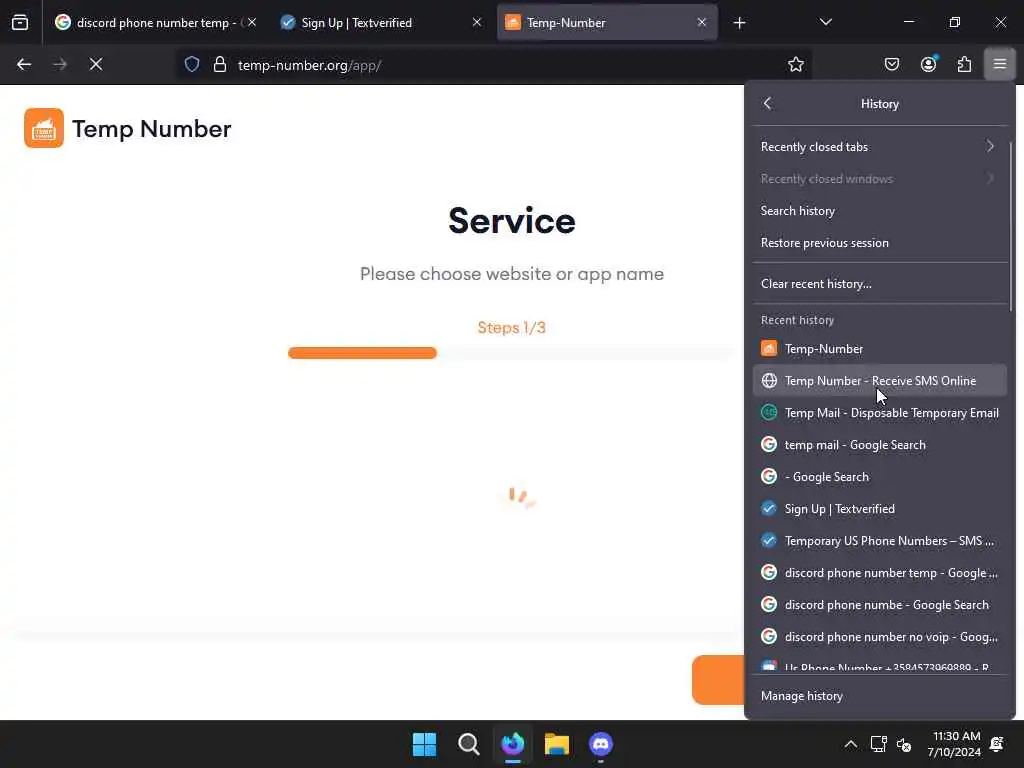Click the Temp Number orange logo

[x=44, y=128]
